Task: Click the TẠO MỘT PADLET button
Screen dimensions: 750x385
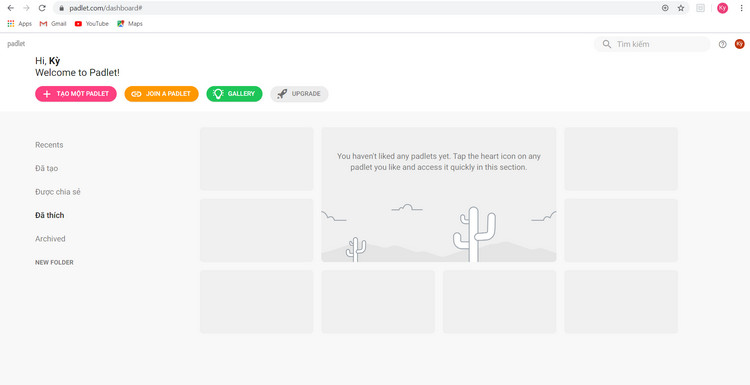Action: pyautogui.click(x=76, y=94)
